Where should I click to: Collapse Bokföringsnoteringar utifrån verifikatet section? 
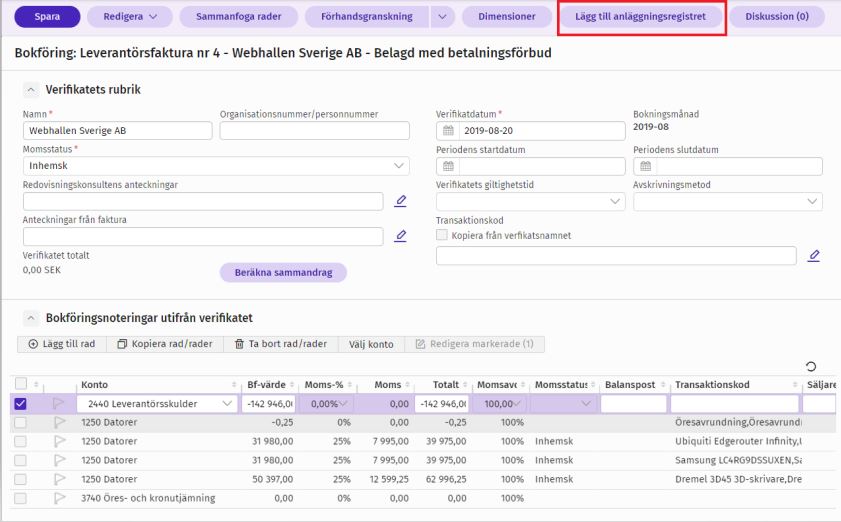coord(31,318)
